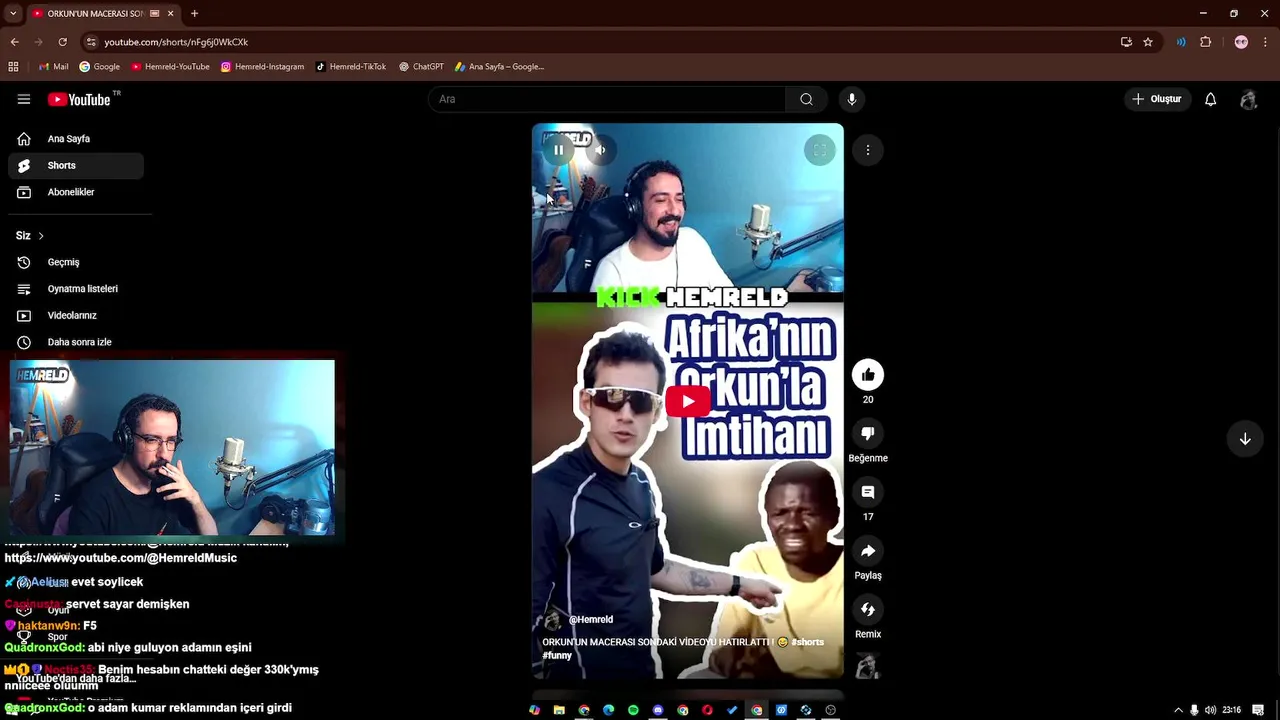The image size is (1280, 720).
Task: Open Daha sonra izle list
Action: tap(76, 342)
